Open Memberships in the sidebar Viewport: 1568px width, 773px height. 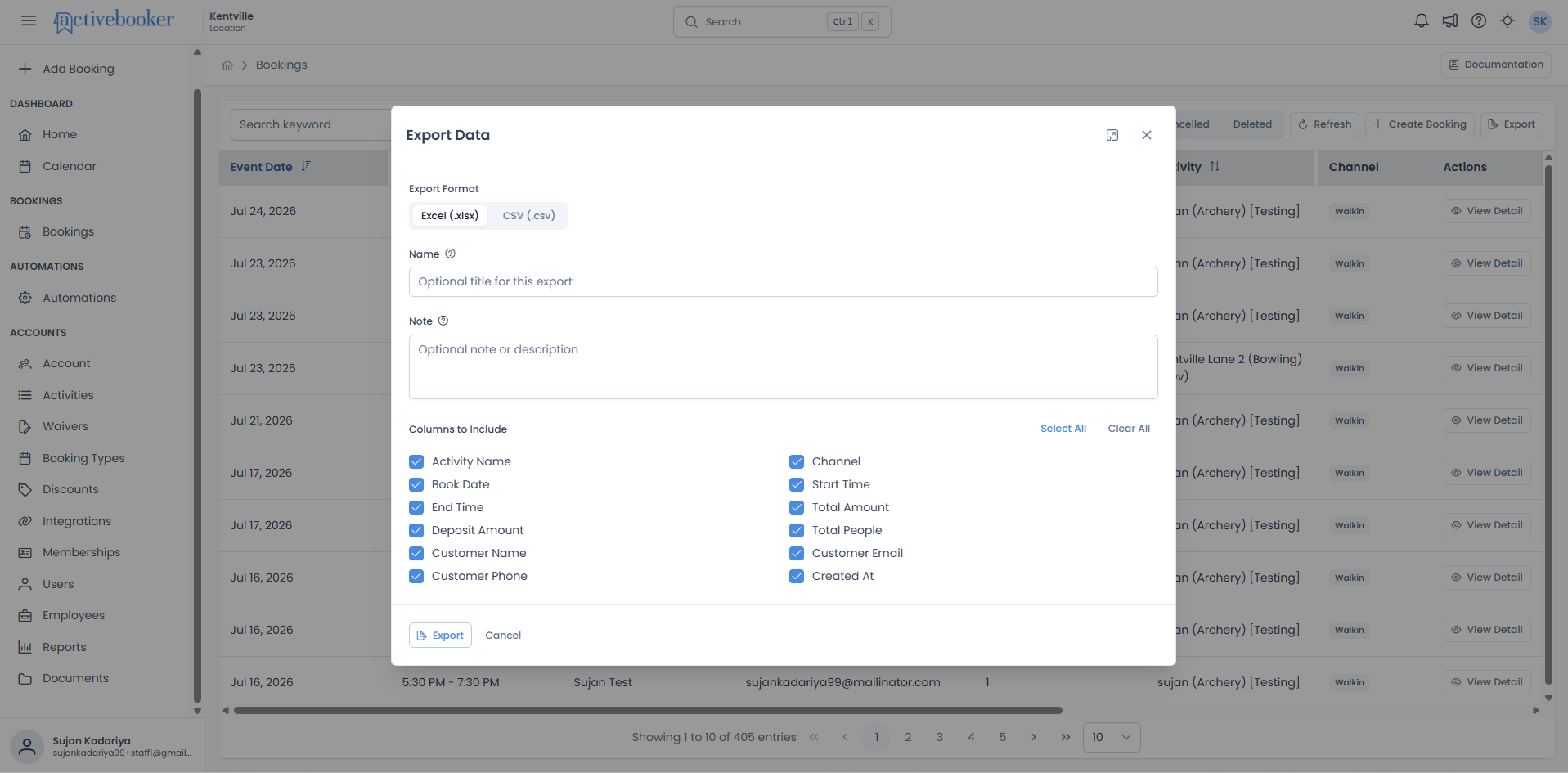click(x=81, y=552)
